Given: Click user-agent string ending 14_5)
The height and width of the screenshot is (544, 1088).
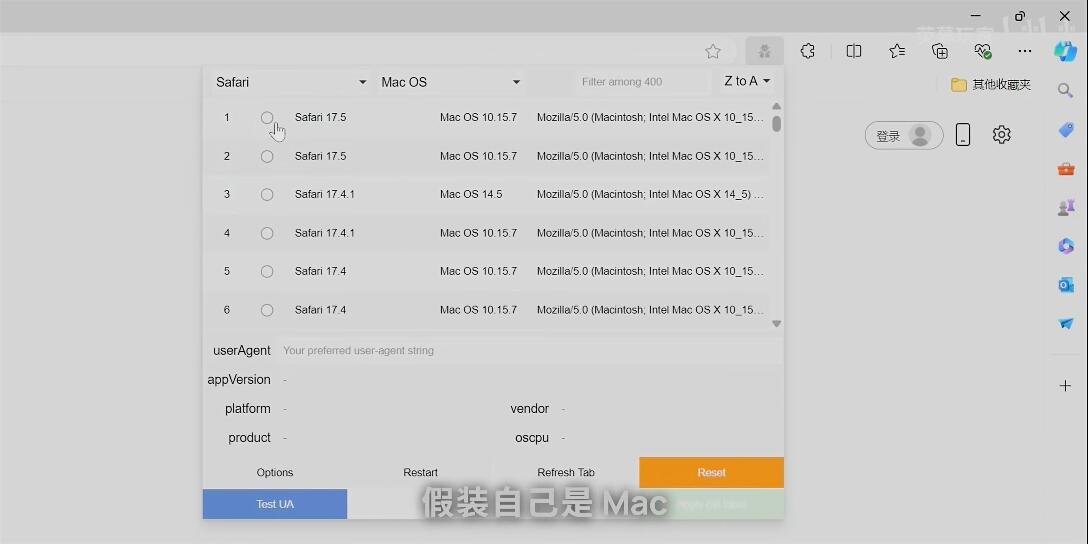Looking at the screenshot, I should (x=650, y=194).
